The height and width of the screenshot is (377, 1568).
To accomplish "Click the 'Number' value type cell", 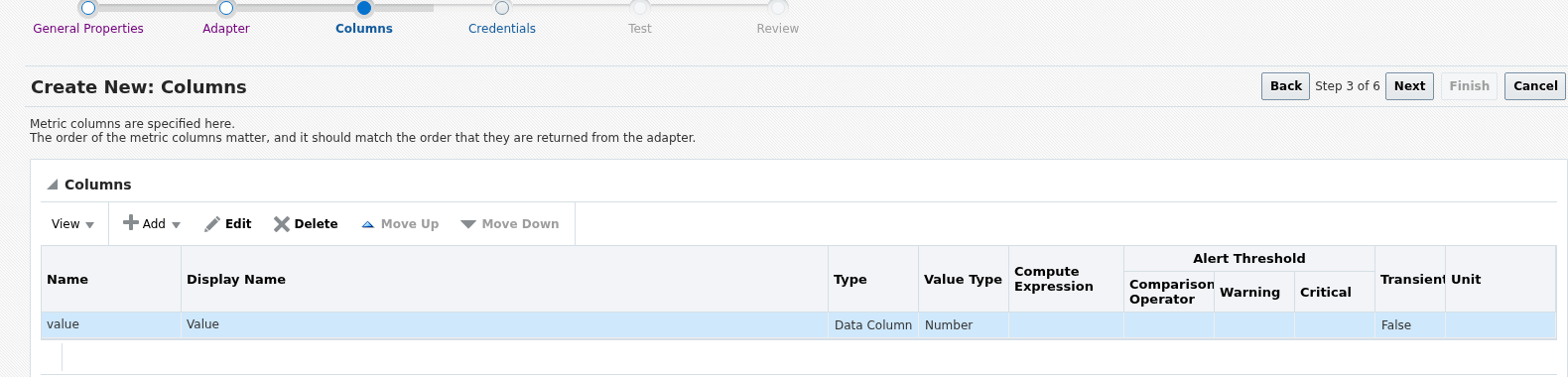I will click(964, 325).
